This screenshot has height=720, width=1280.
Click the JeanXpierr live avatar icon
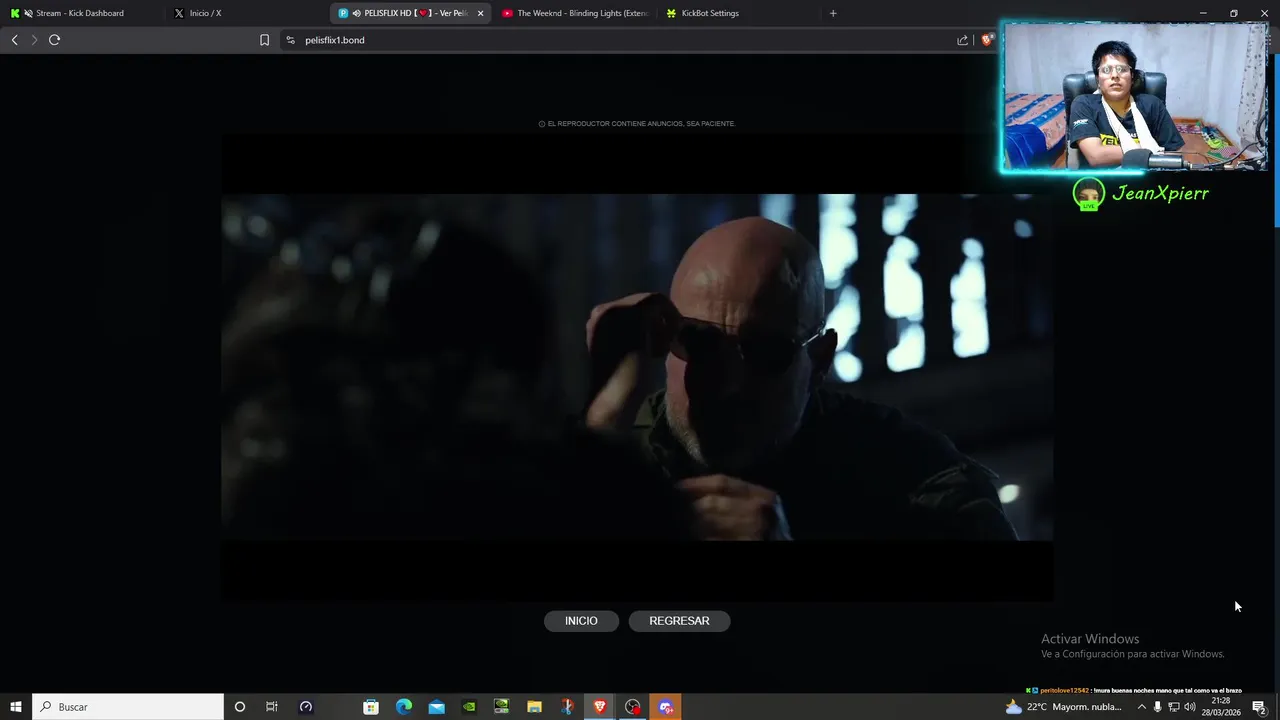(1088, 194)
